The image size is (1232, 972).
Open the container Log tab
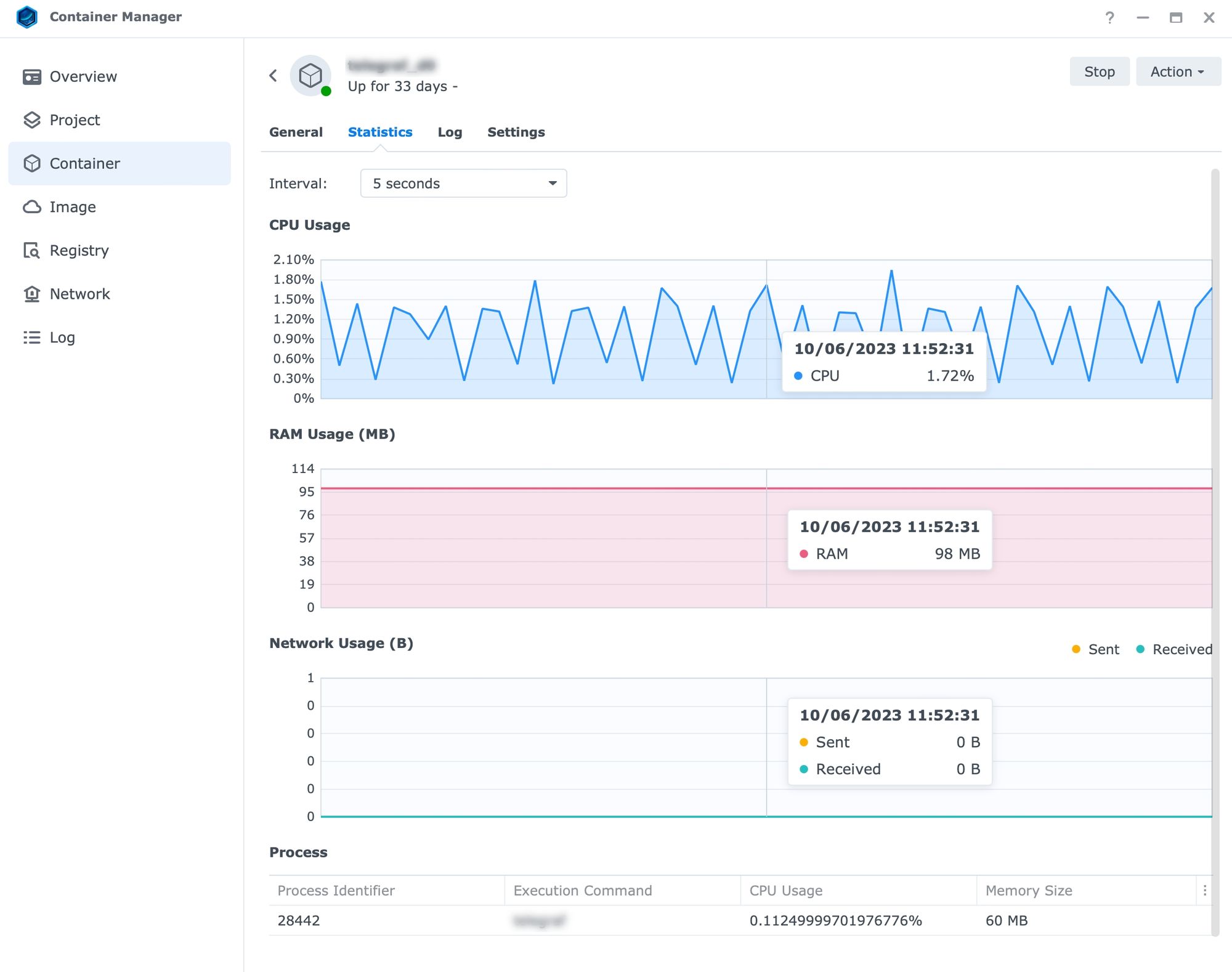click(450, 132)
